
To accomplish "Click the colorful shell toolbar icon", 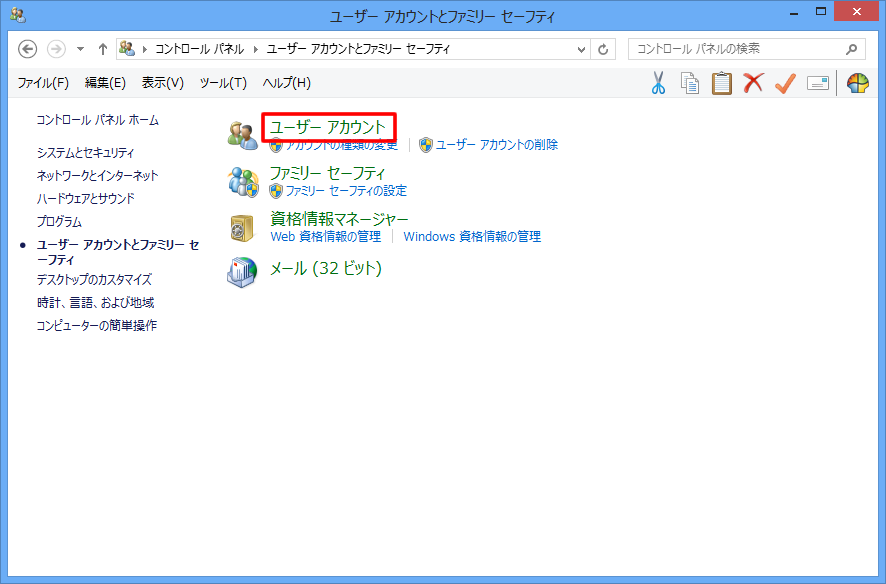I will point(857,83).
